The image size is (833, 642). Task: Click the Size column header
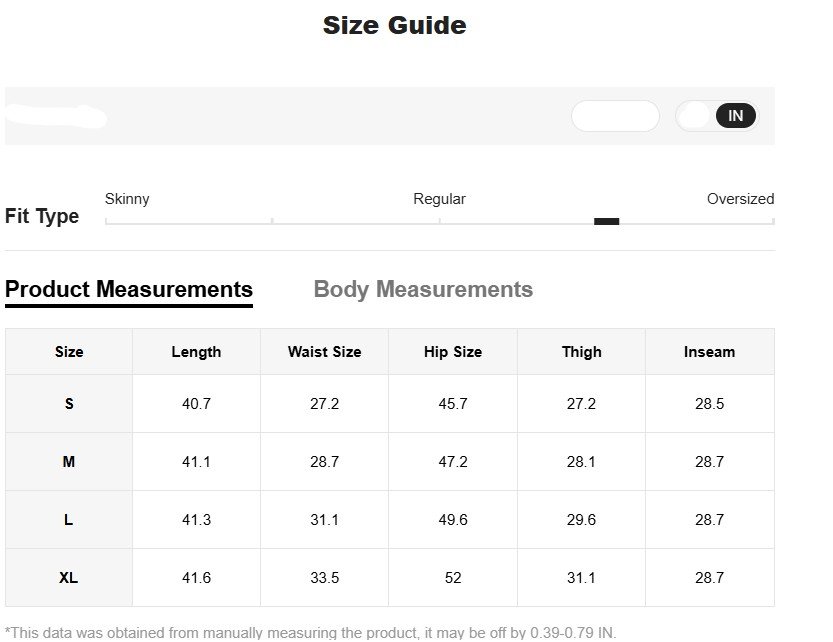tap(69, 352)
